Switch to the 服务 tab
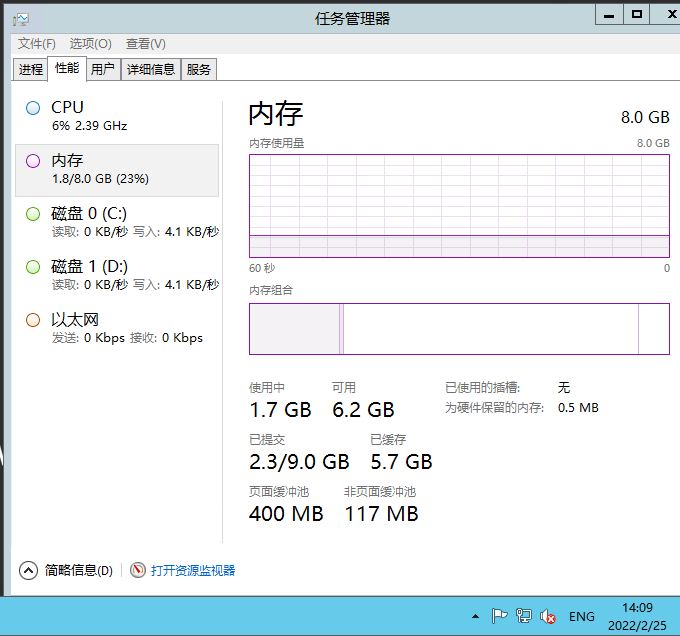The image size is (680, 636). pyautogui.click(x=199, y=69)
